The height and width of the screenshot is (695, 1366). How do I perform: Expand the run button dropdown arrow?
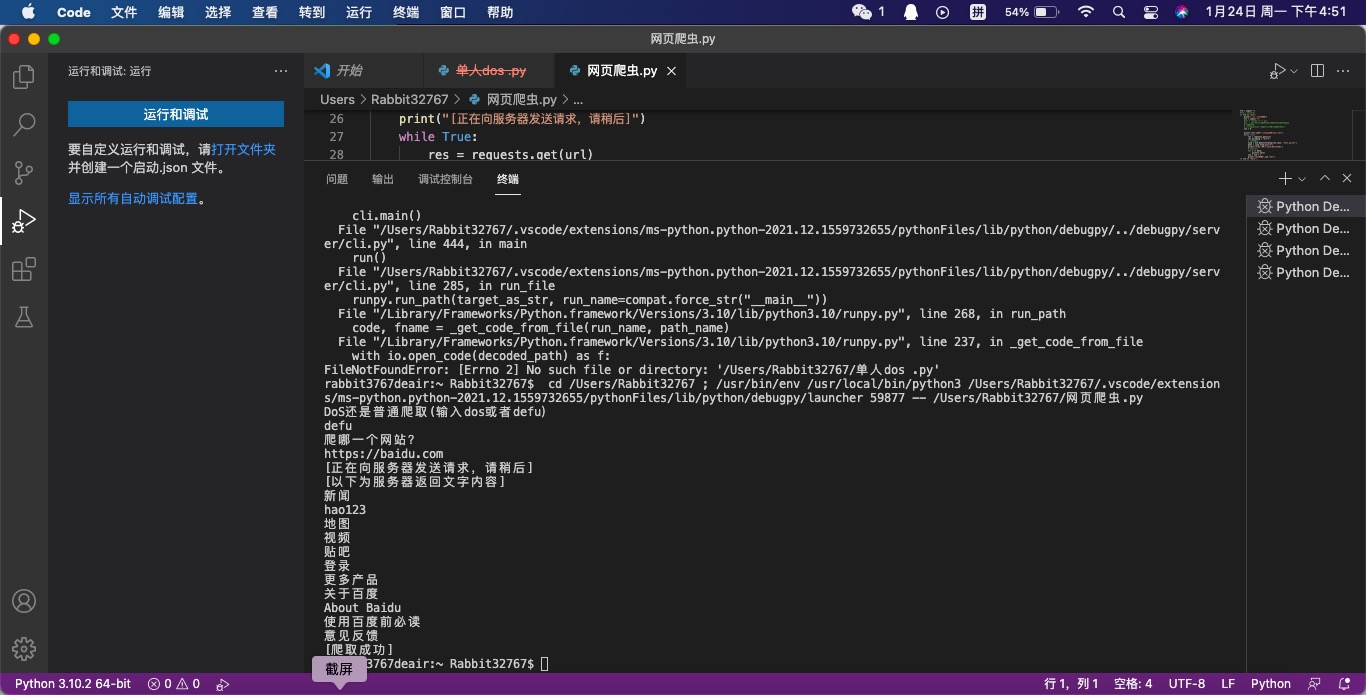coord(1294,71)
